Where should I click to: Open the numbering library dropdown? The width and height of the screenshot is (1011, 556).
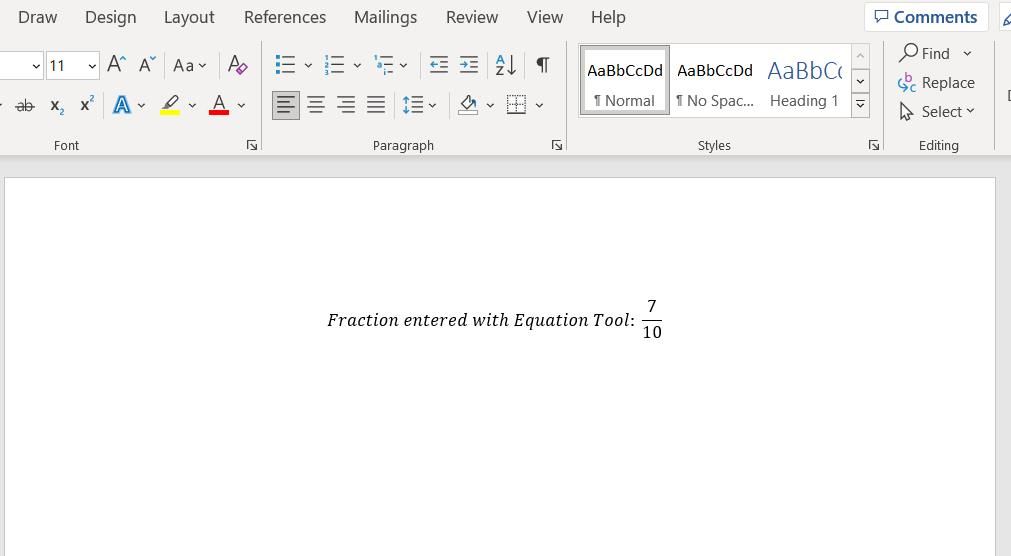click(x=357, y=65)
